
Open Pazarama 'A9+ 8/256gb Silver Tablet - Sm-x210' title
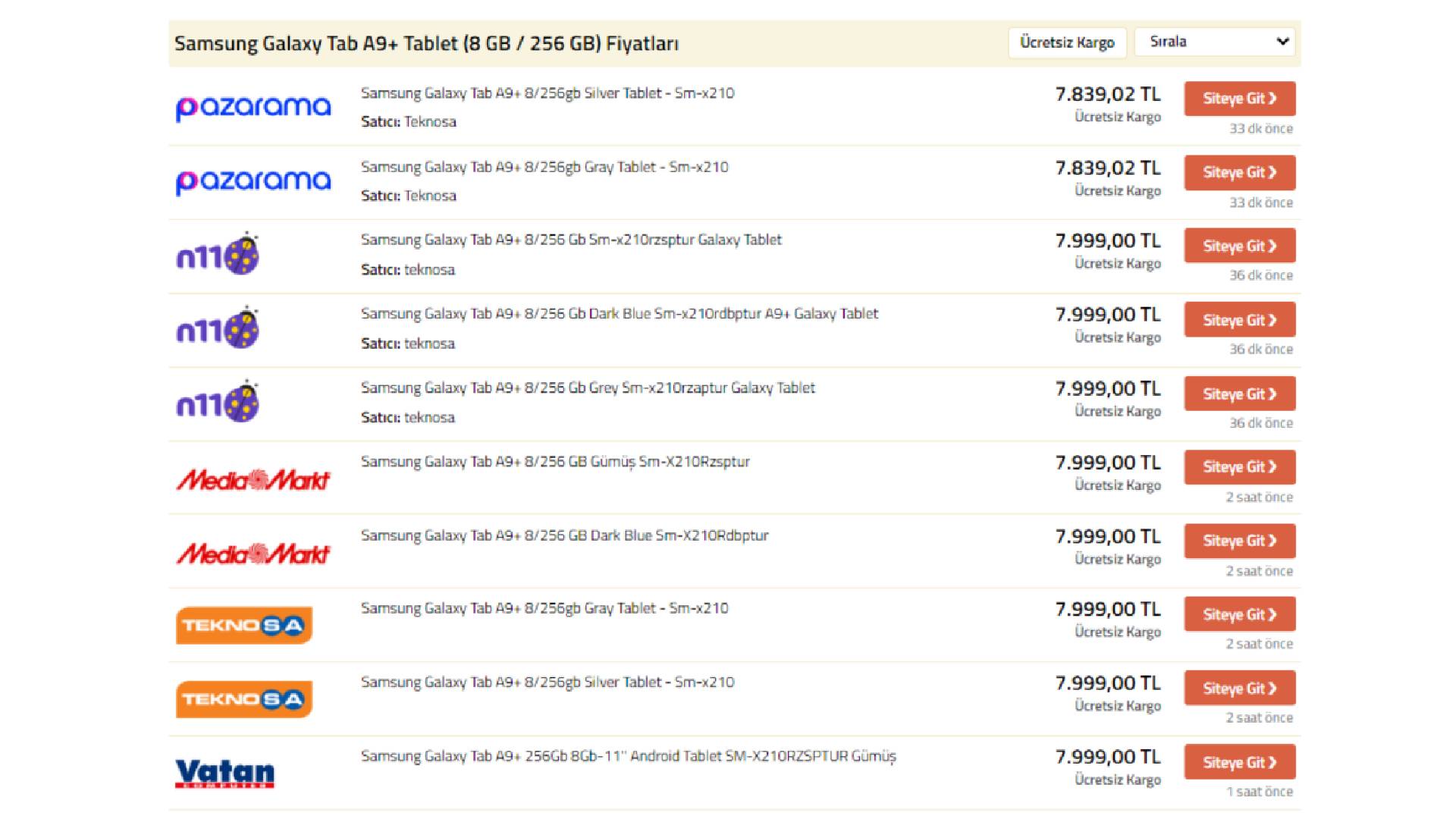coord(548,93)
